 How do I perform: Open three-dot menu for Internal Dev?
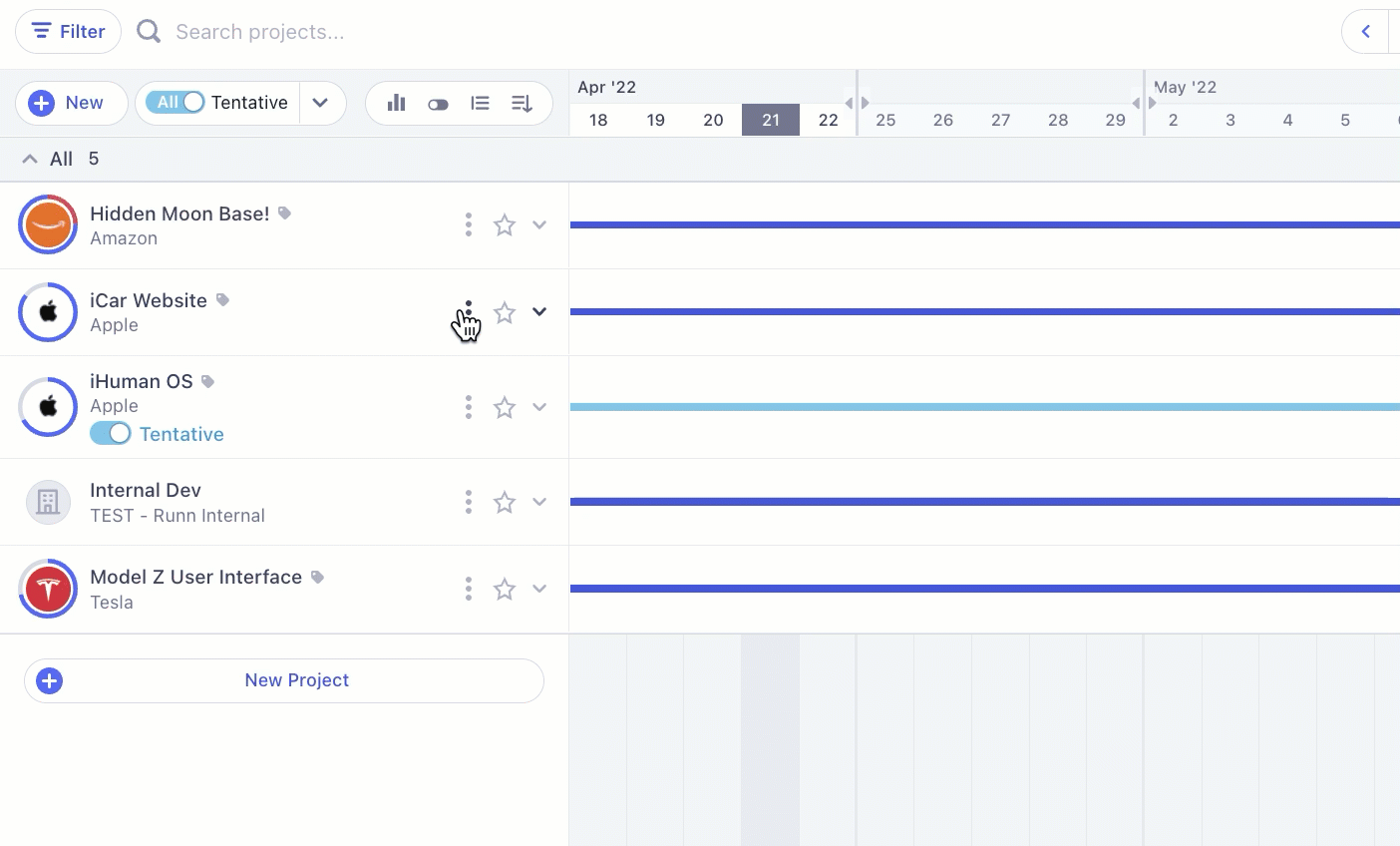coord(468,502)
